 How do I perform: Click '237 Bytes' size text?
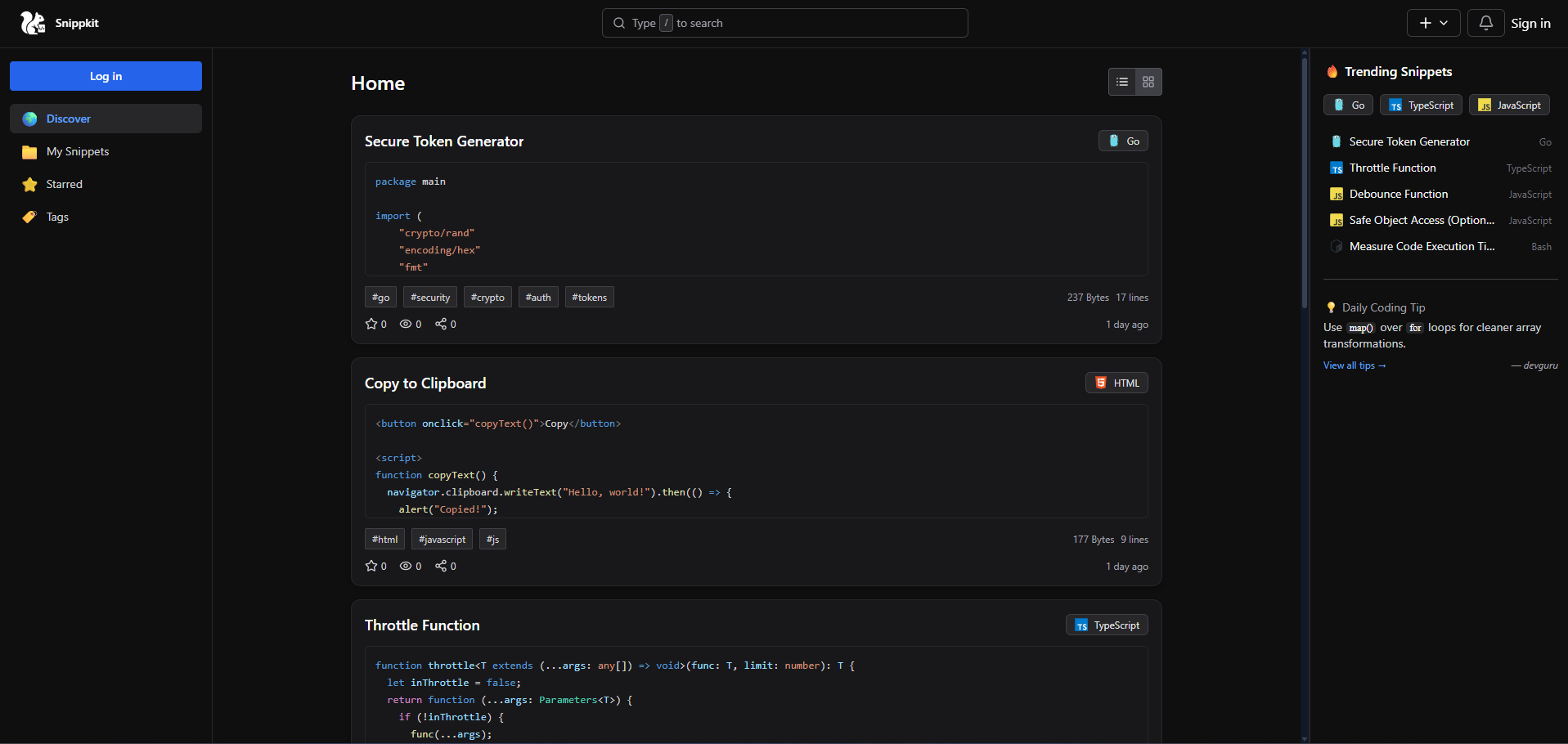pyautogui.click(x=1088, y=298)
